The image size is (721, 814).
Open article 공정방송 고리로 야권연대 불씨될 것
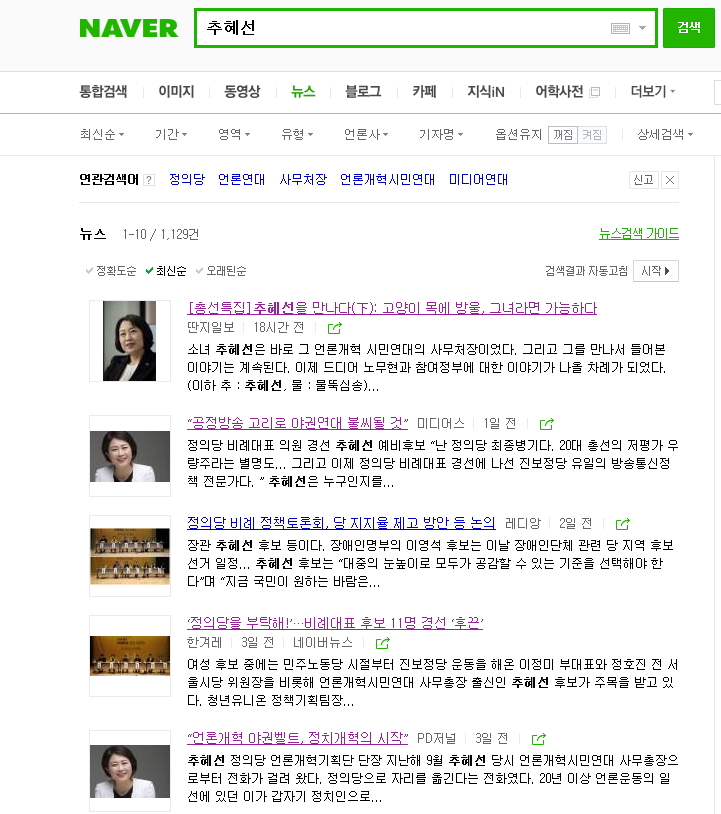297,423
